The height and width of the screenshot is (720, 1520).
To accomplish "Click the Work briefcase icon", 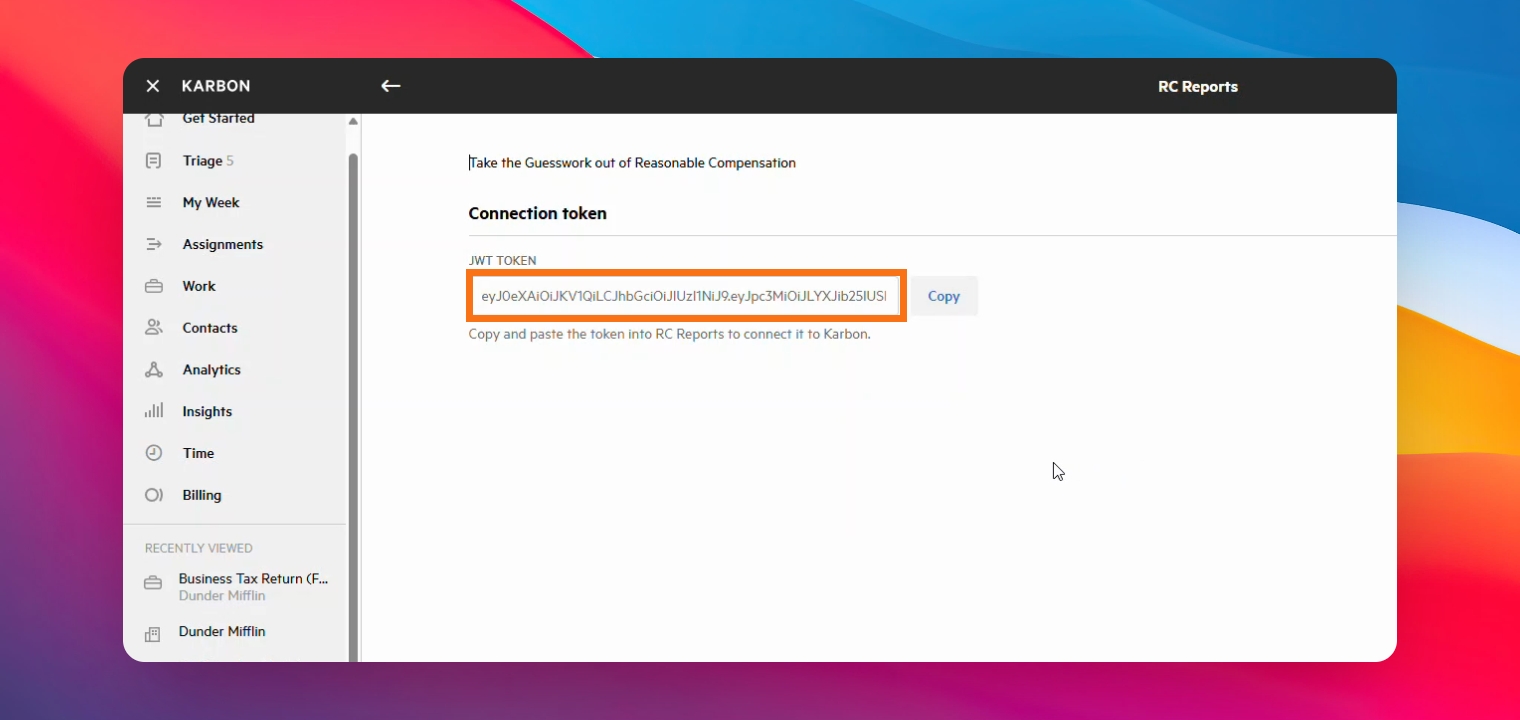I will click(154, 286).
